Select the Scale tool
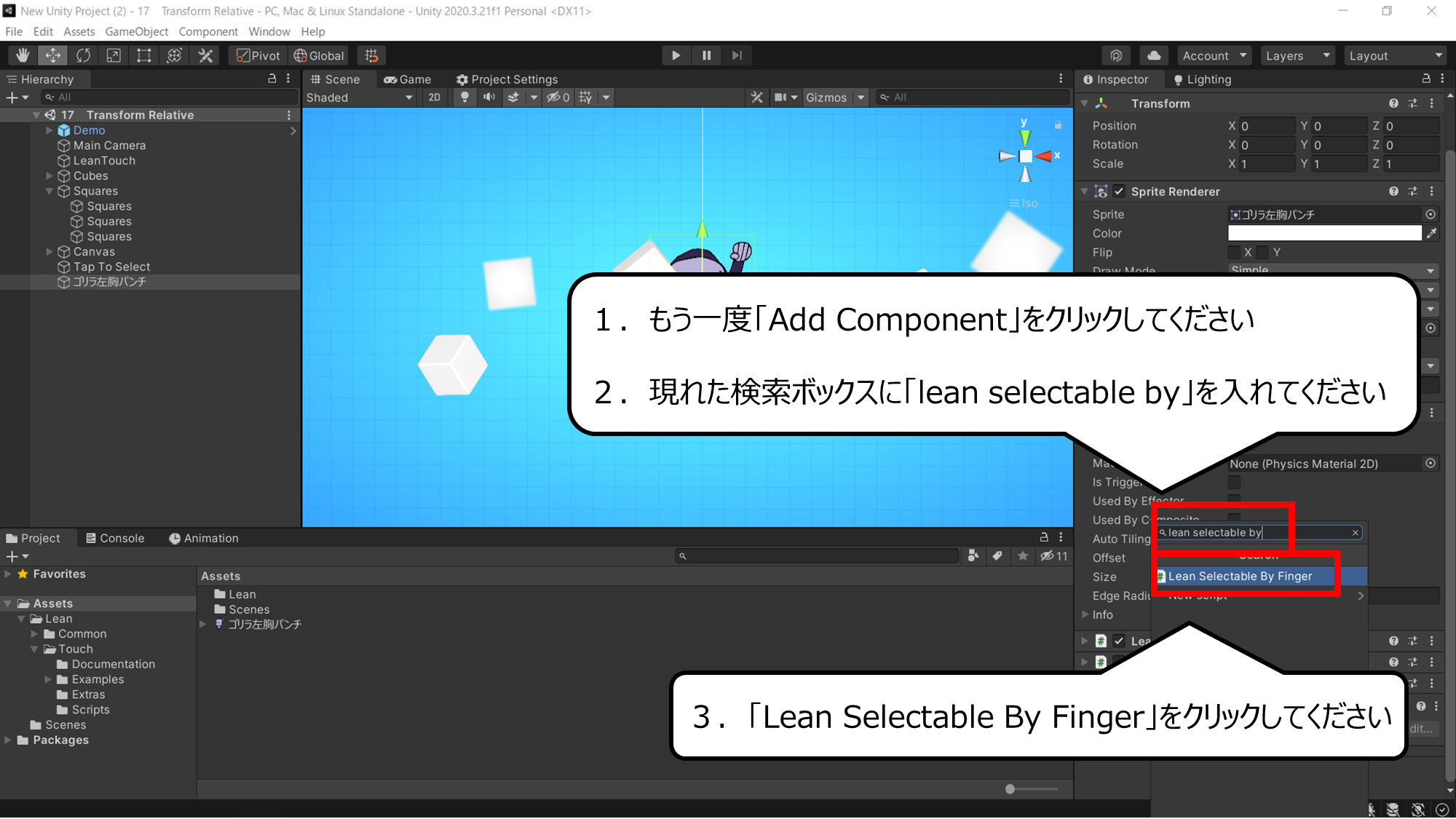The width and height of the screenshot is (1456, 819). point(114,55)
